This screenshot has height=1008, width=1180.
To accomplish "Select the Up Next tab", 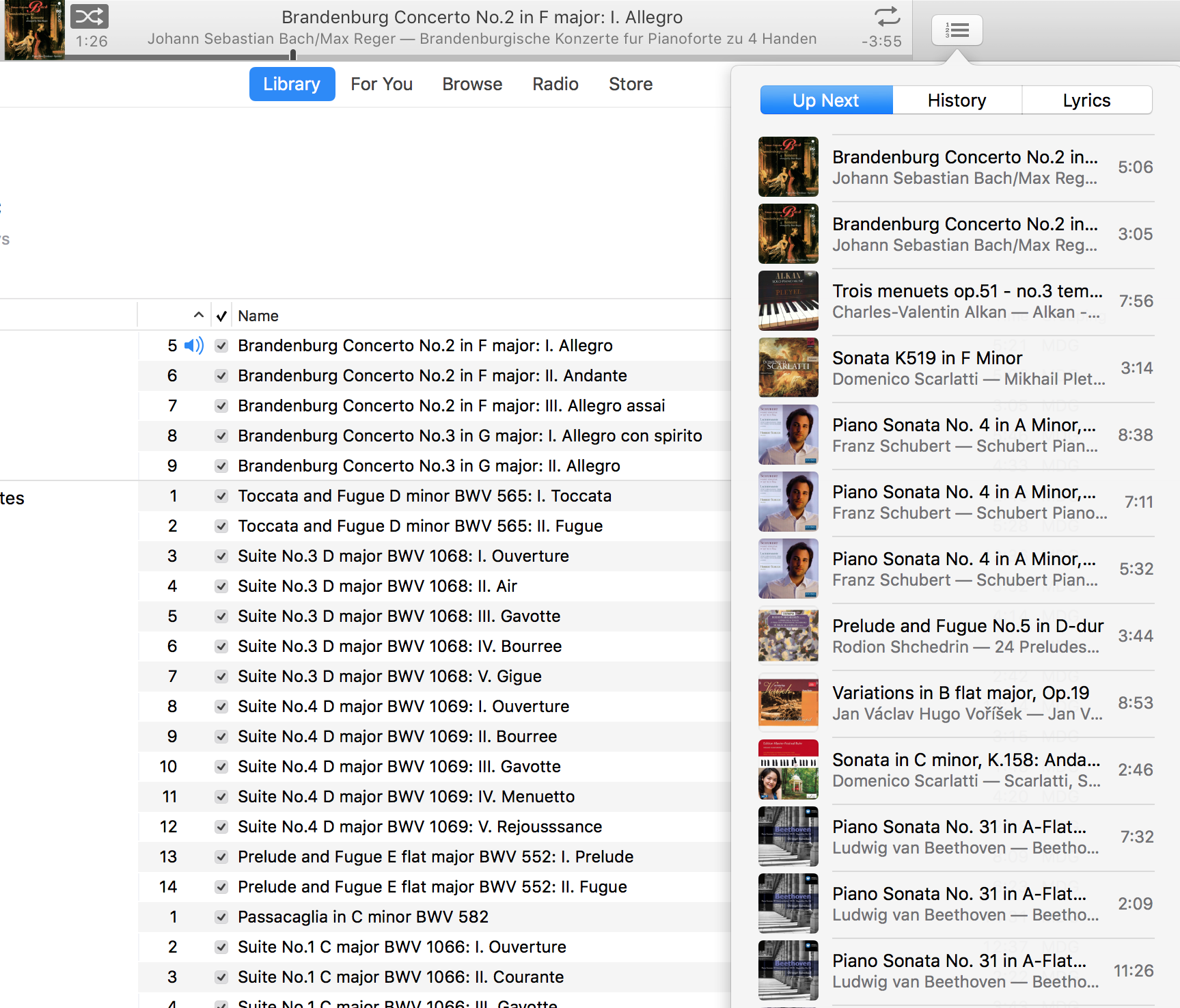I will 826,100.
